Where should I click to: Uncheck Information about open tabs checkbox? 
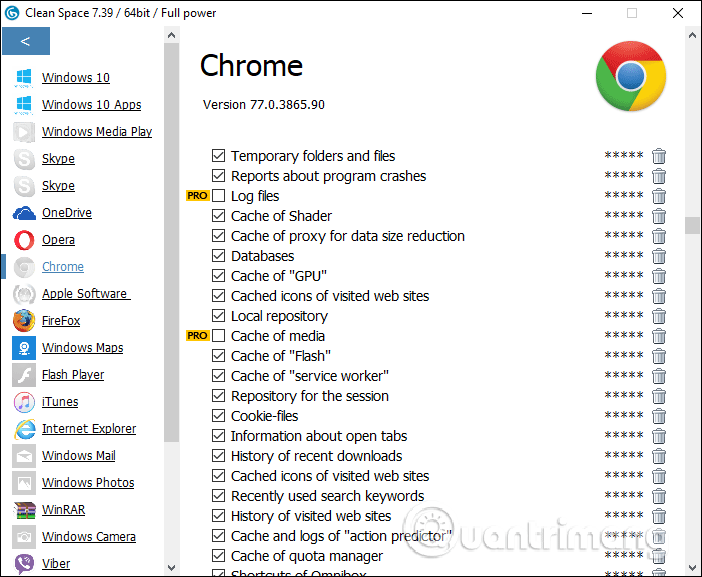tap(218, 436)
